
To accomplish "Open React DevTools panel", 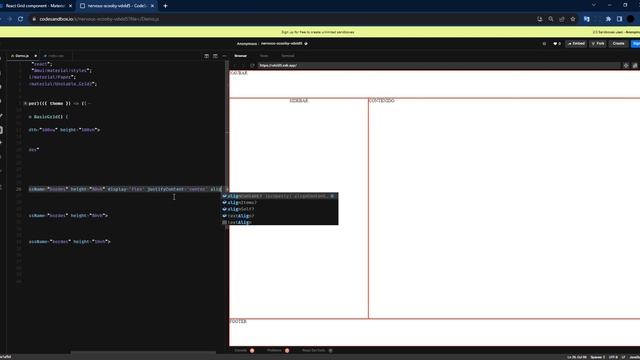I will point(317,350).
